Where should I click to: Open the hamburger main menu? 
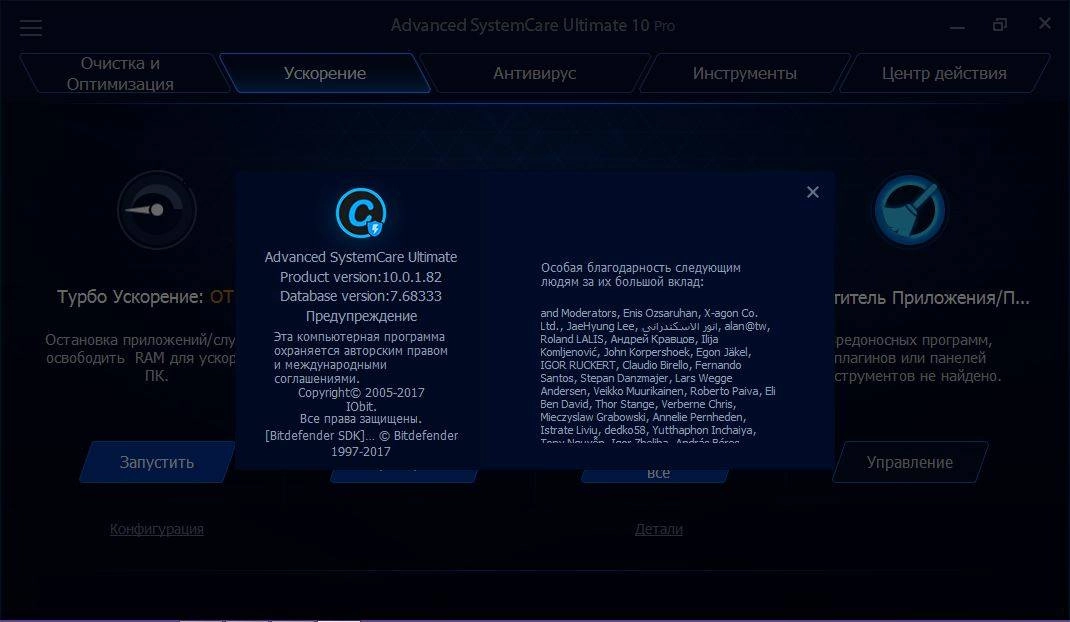(x=31, y=27)
